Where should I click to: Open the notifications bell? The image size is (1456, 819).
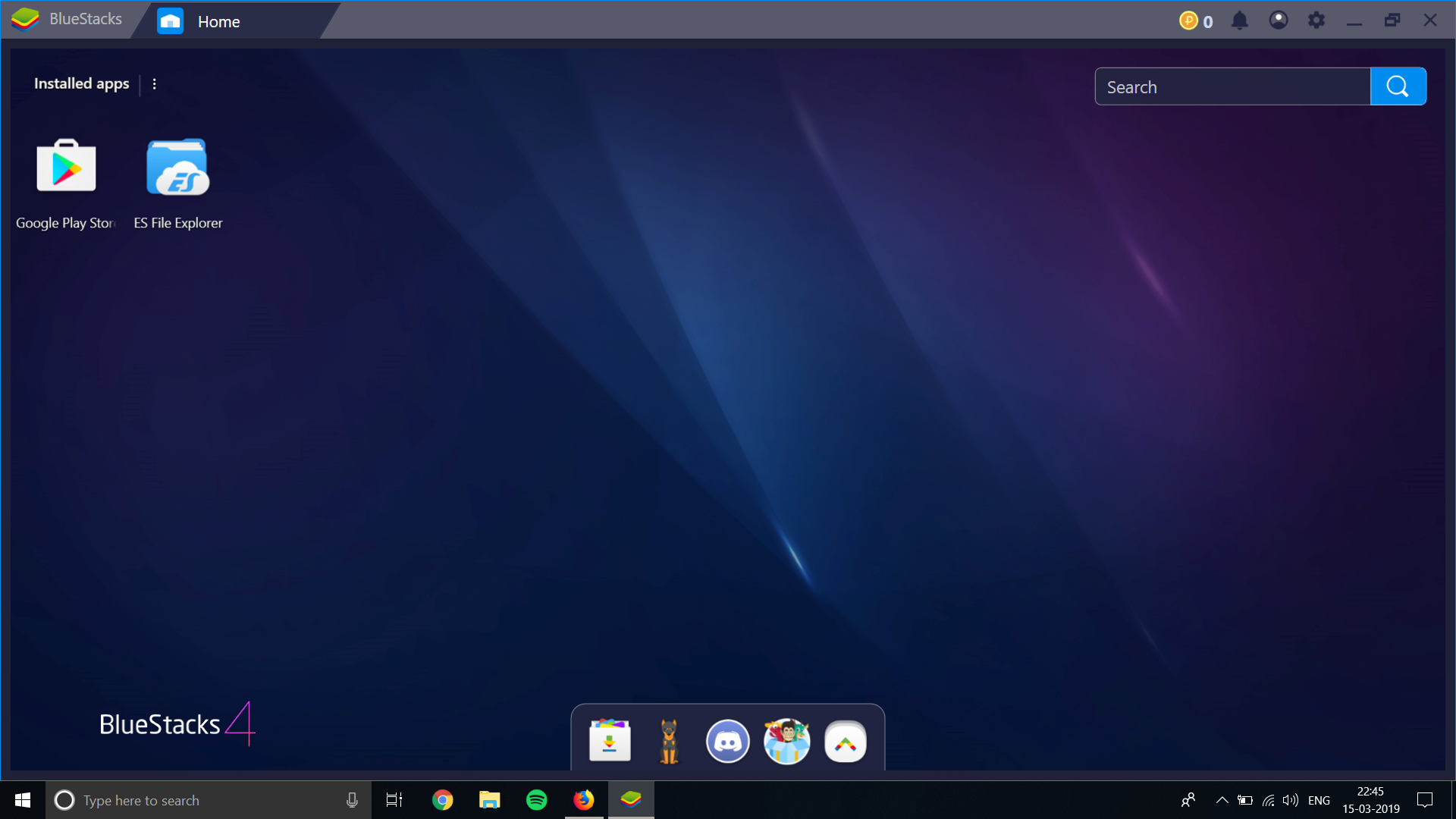[1239, 20]
